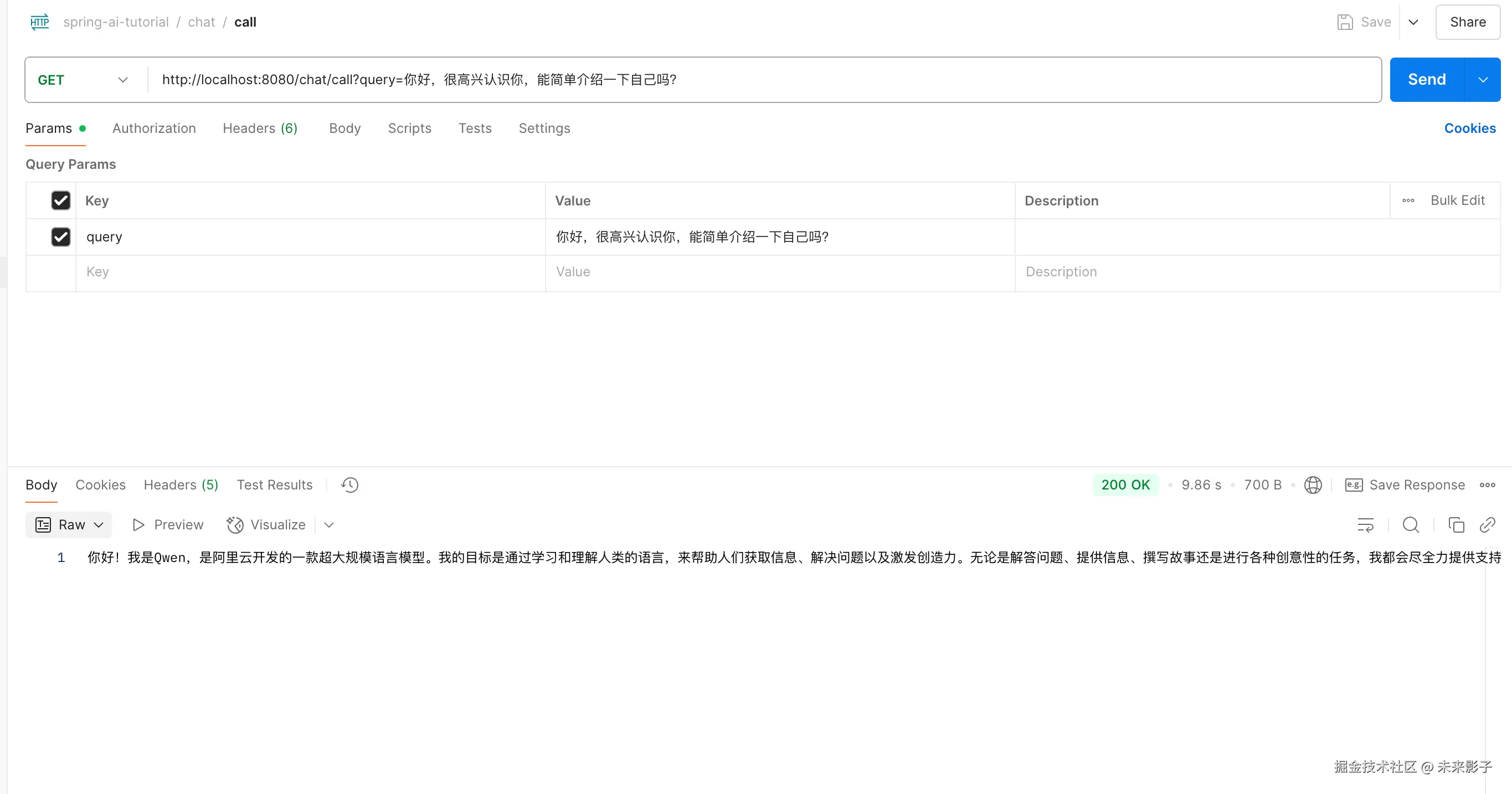Click the response link chain icon

[x=1487, y=525]
